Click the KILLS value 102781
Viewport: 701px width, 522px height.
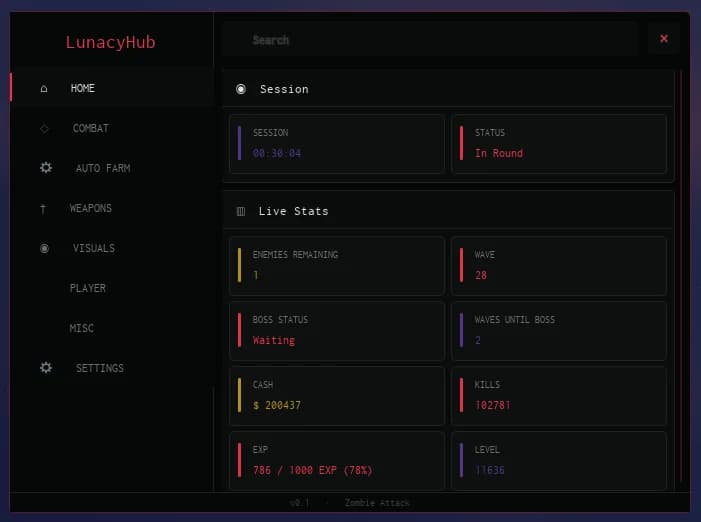(x=492, y=405)
